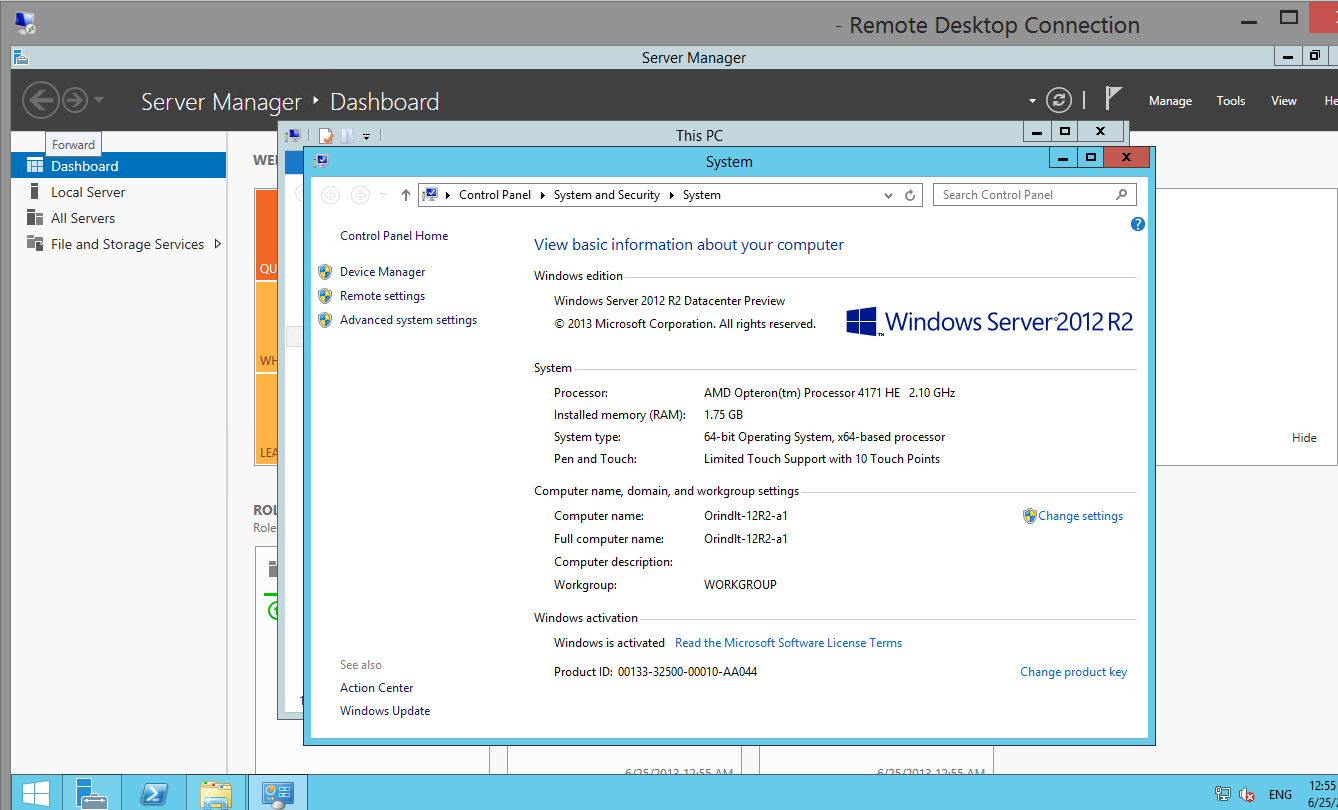Open Windows Update link
The image size is (1338, 810).
[x=385, y=711]
